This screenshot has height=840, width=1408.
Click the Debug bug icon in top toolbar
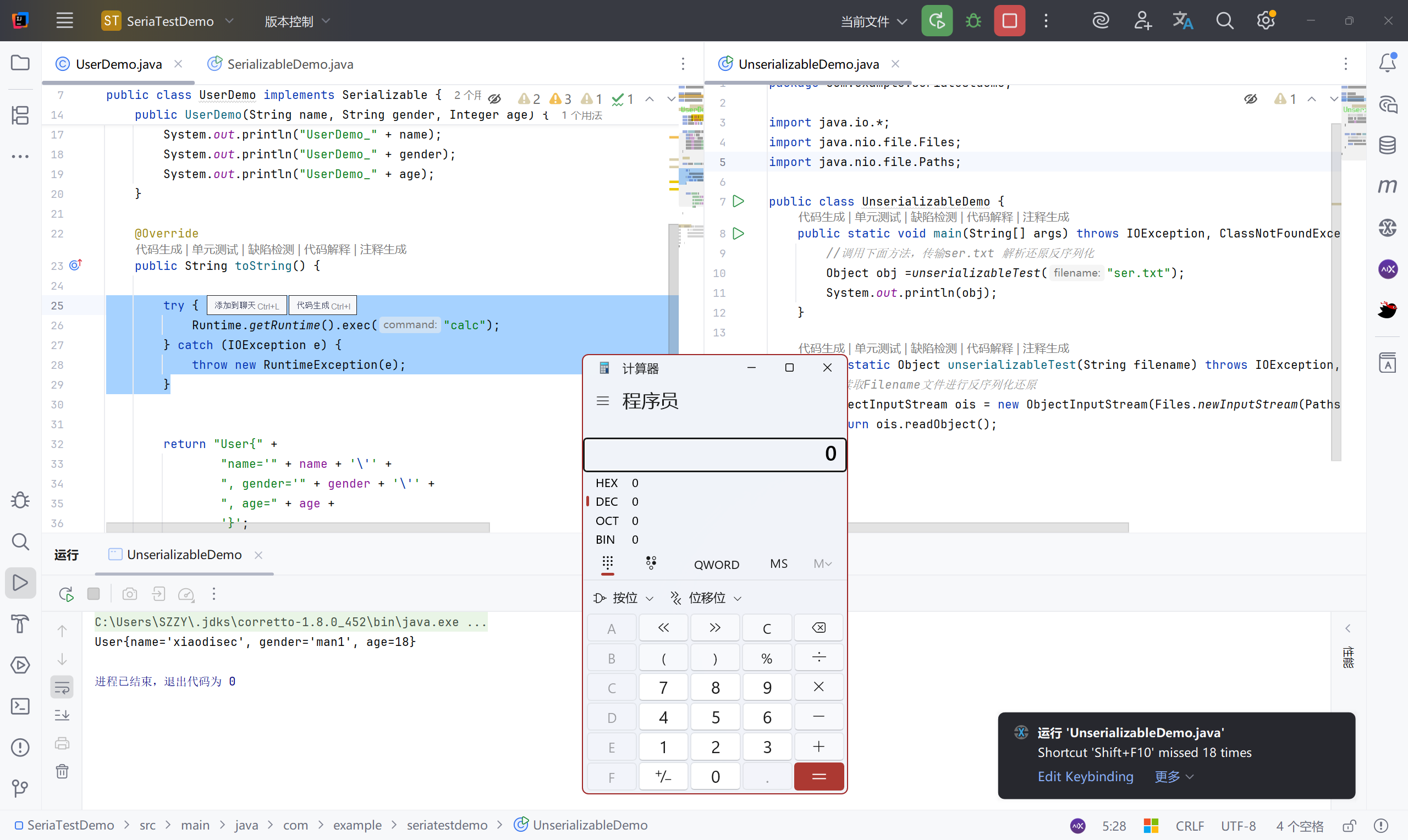[973, 21]
